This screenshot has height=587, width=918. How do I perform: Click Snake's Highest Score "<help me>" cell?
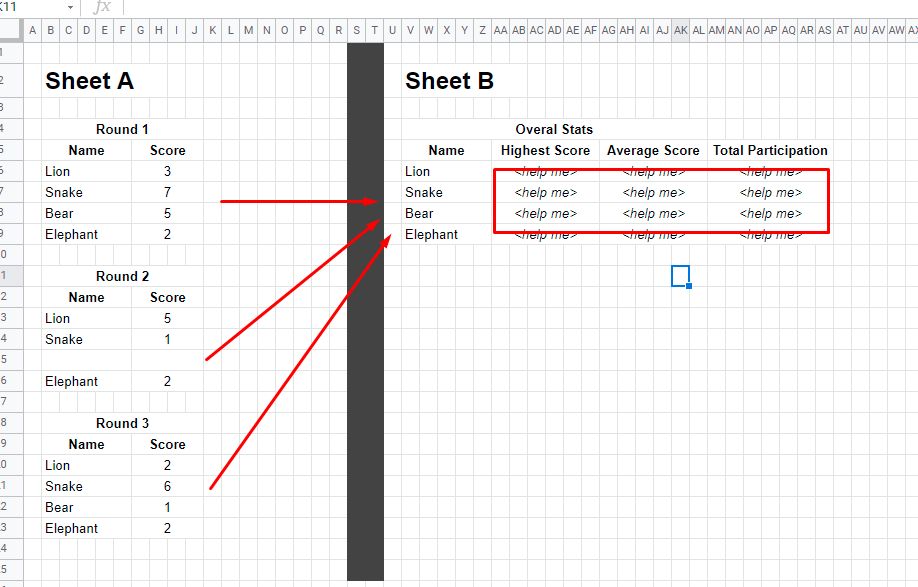point(546,193)
